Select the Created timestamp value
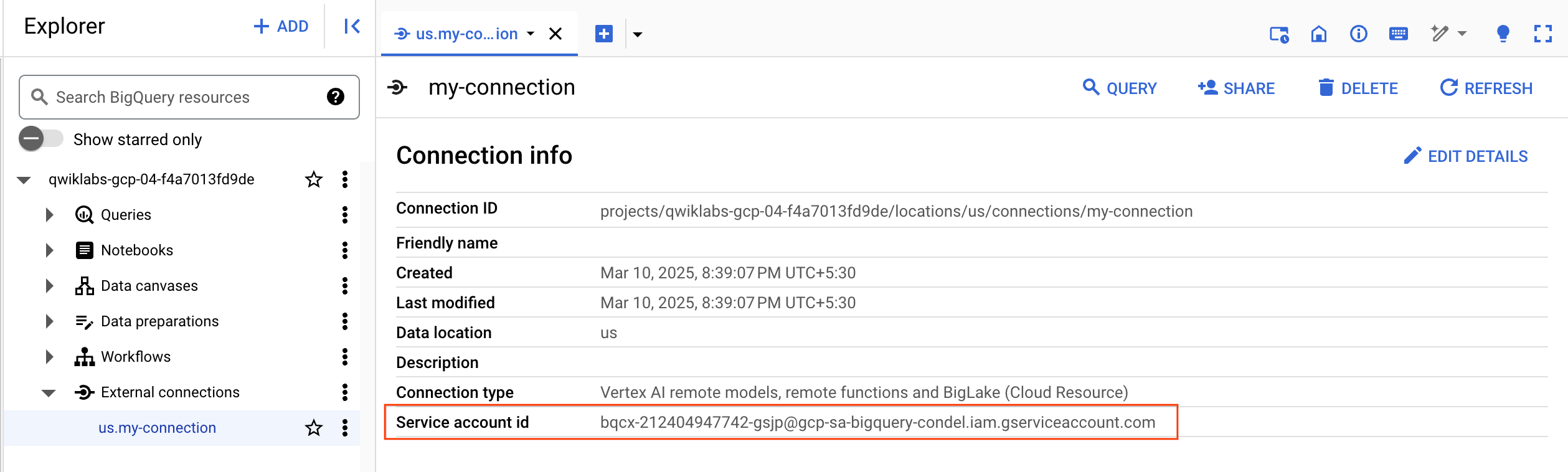1568x472 pixels. [728, 273]
